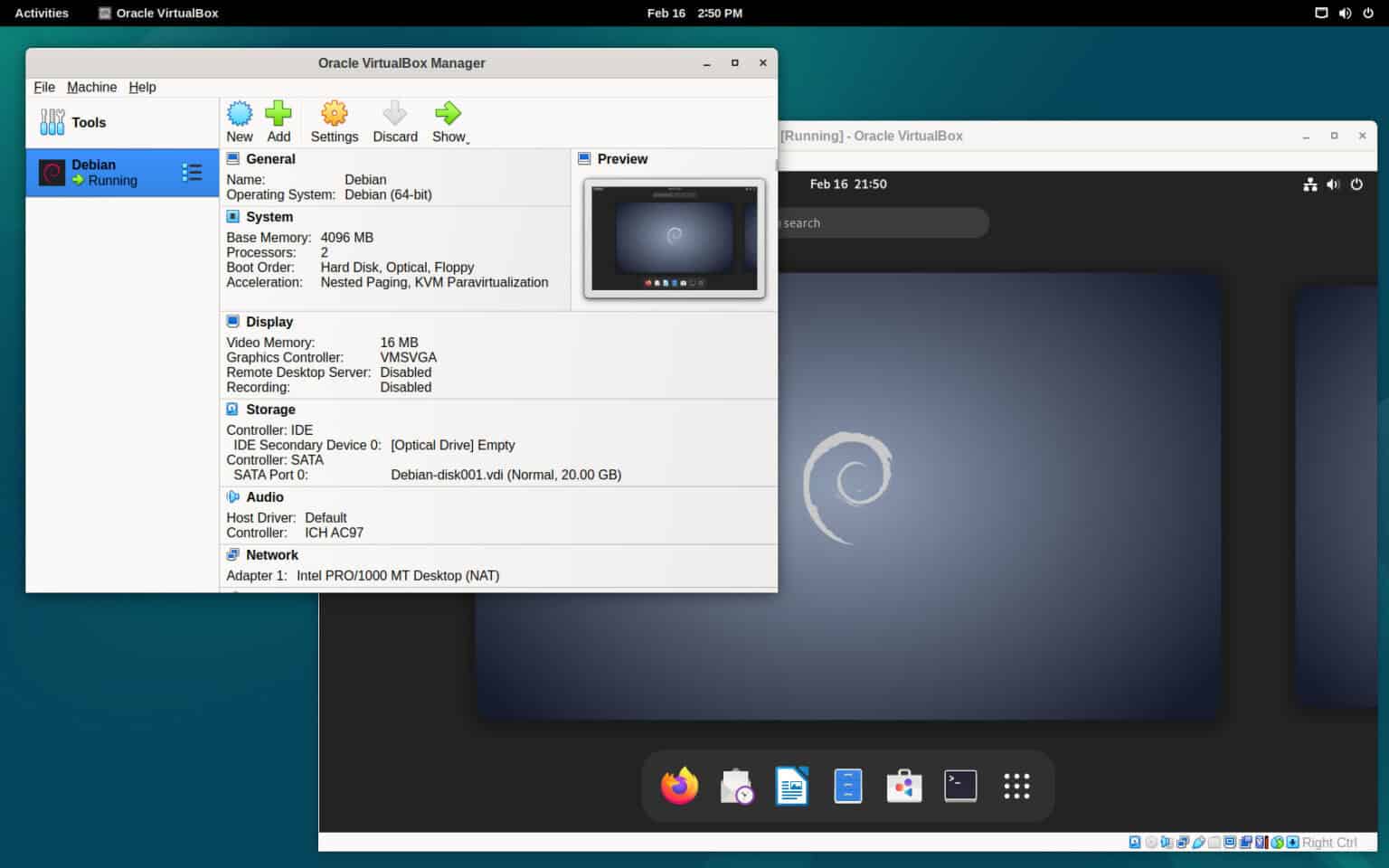Click the Discard toolbar icon
1389x868 pixels.
click(x=394, y=120)
